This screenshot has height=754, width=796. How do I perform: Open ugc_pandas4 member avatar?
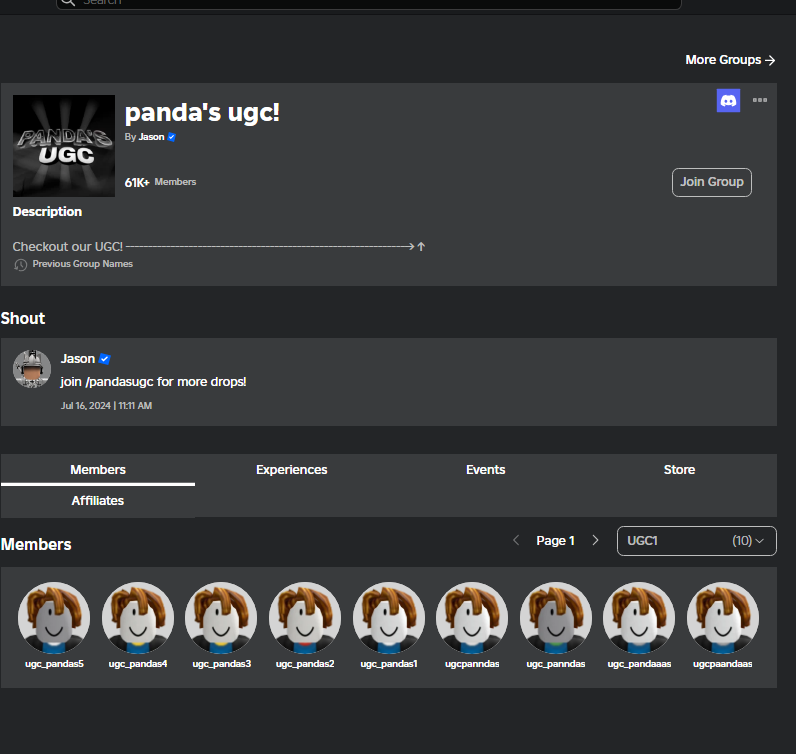click(138, 618)
